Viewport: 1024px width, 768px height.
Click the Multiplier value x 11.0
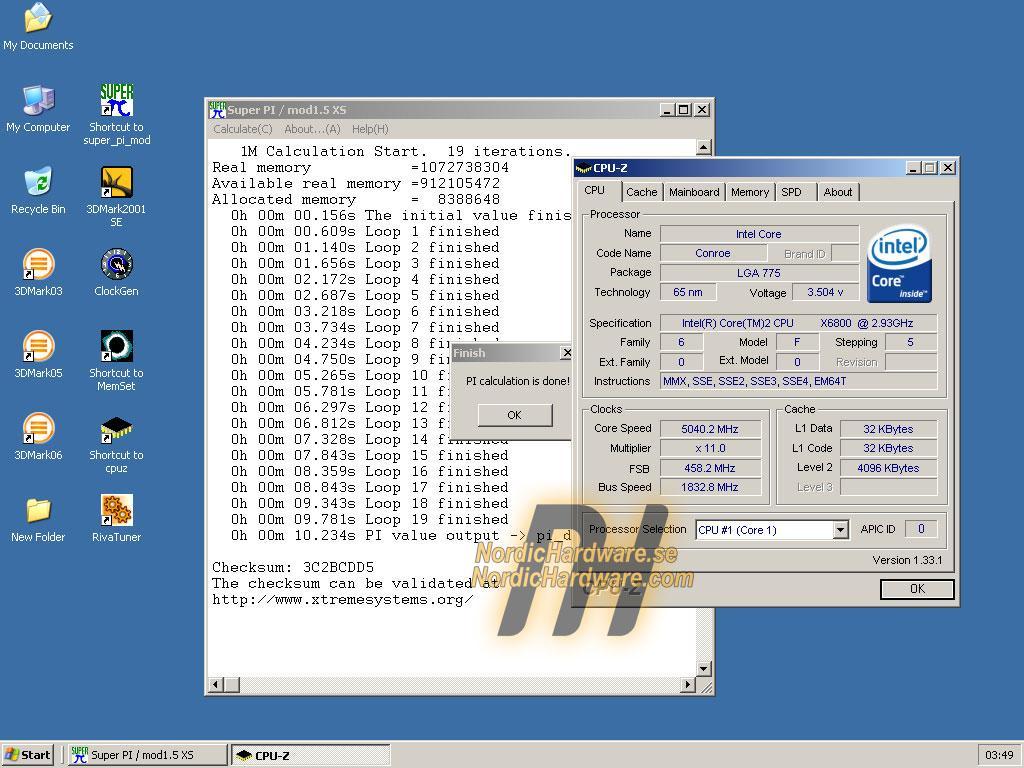click(710, 449)
